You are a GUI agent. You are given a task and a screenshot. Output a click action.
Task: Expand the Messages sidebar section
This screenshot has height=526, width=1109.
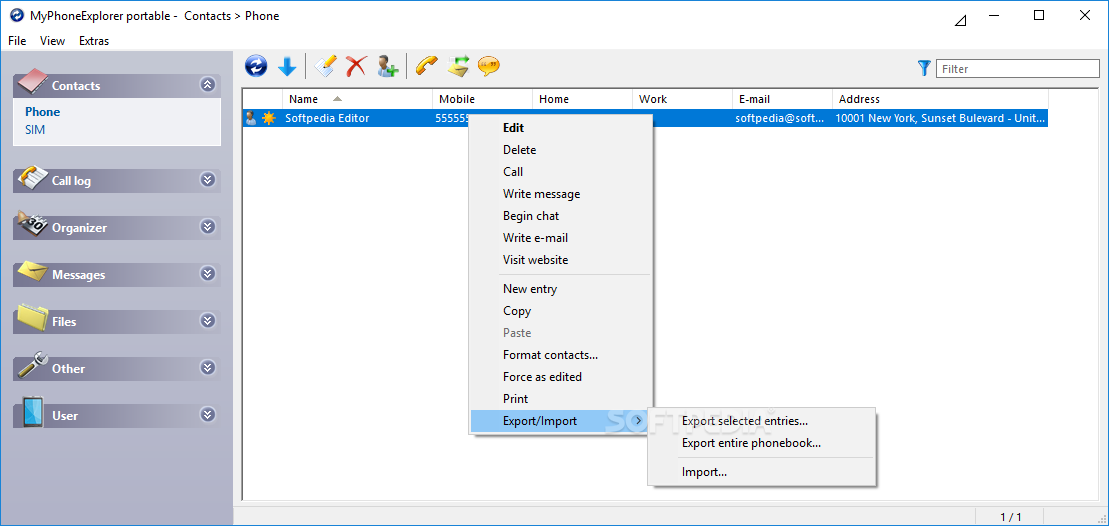[207, 274]
